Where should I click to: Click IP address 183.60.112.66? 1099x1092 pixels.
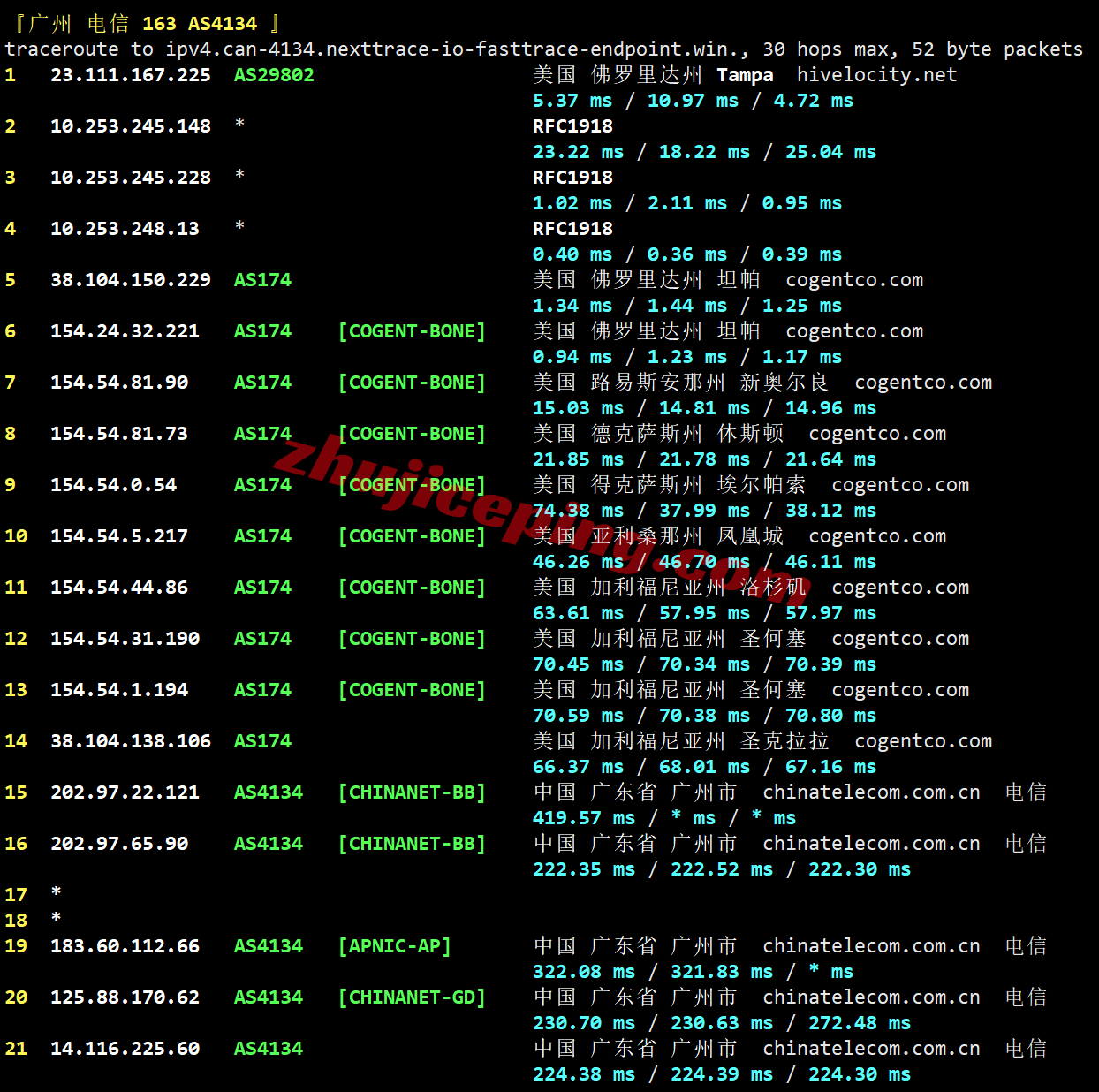tap(125, 946)
